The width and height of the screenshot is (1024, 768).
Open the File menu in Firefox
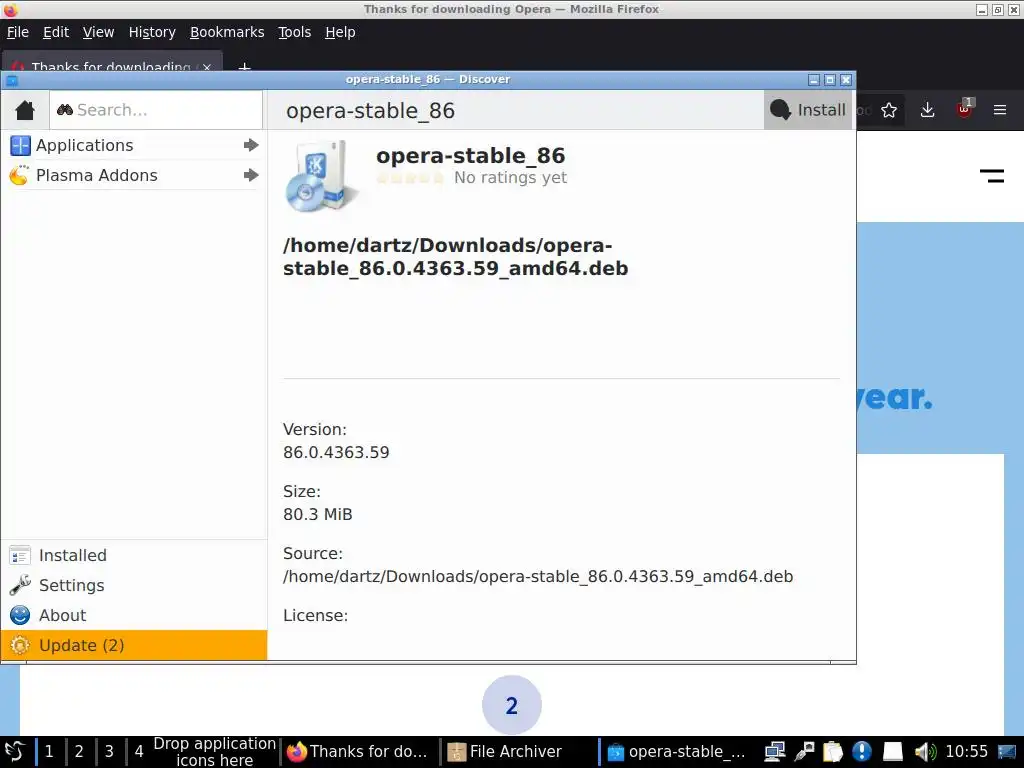pyautogui.click(x=18, y=32)
